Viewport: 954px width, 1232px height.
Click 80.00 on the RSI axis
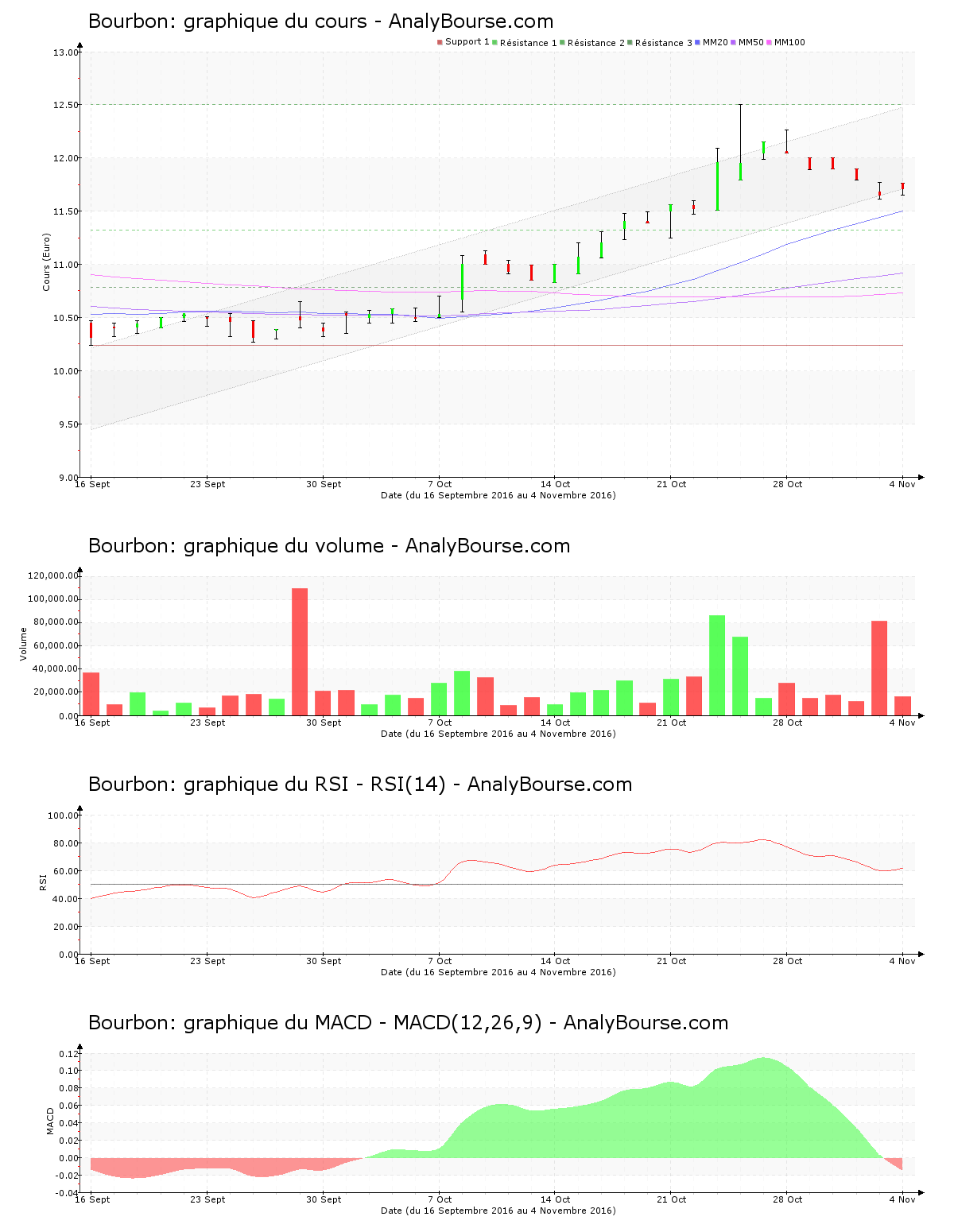pos(65,843)
